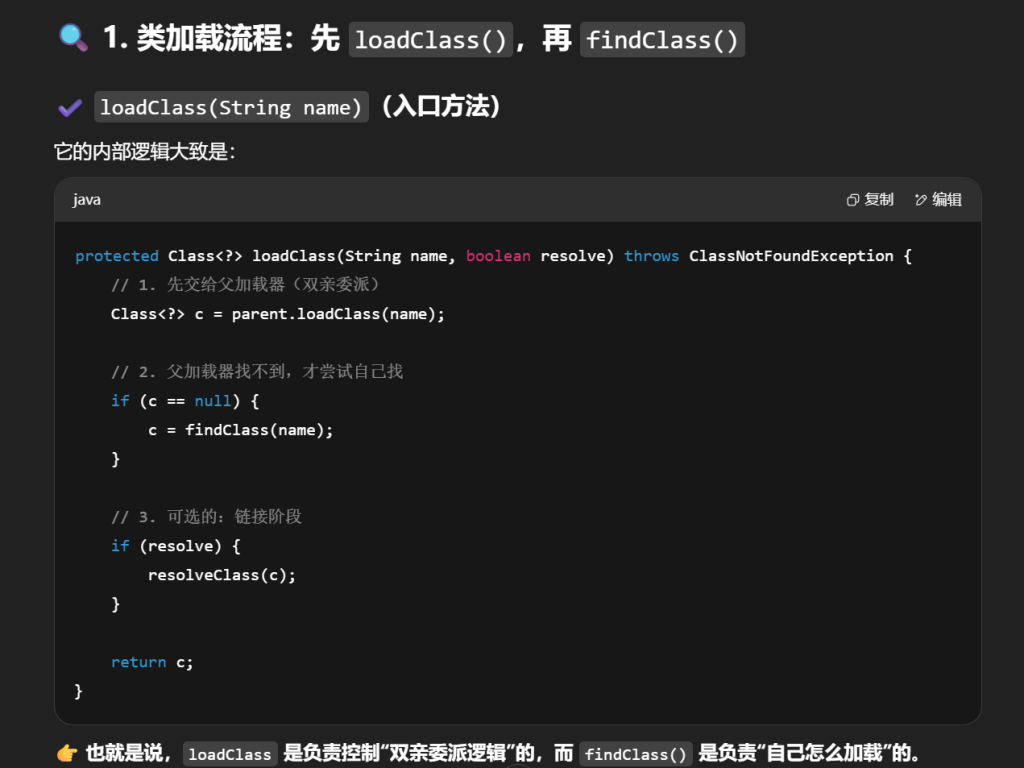
Task: Click the copy icon in code header
Action: coord(853,200)
